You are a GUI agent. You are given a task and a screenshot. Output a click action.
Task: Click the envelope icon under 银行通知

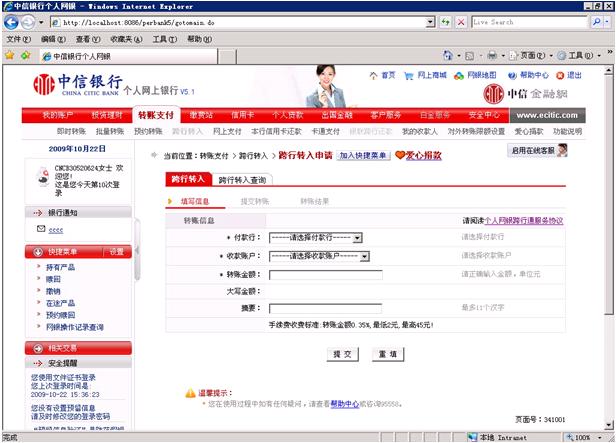(x=41, y=229)
